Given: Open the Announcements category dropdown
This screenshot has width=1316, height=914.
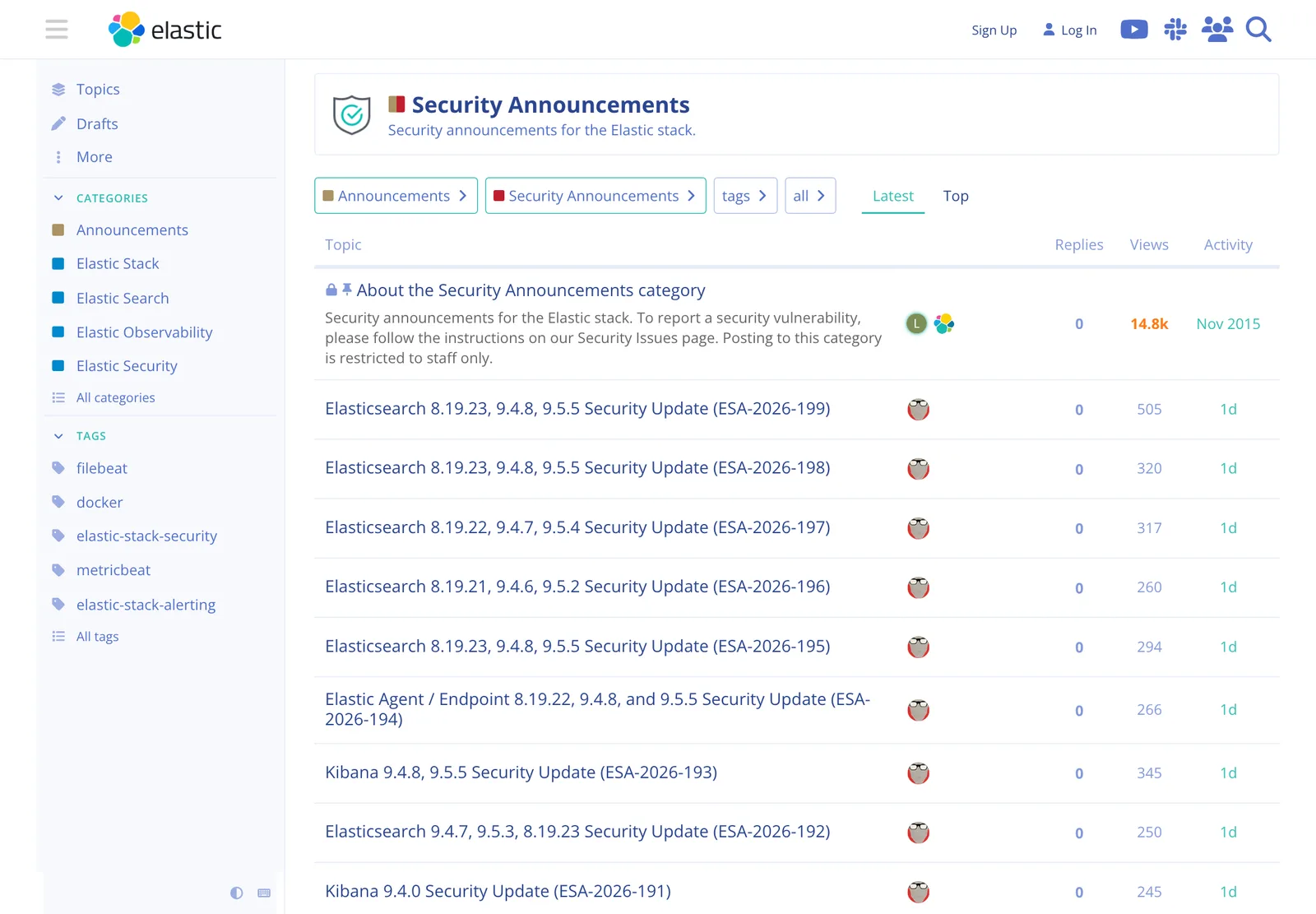Looking at the screenshot, I should click(396, 196).
